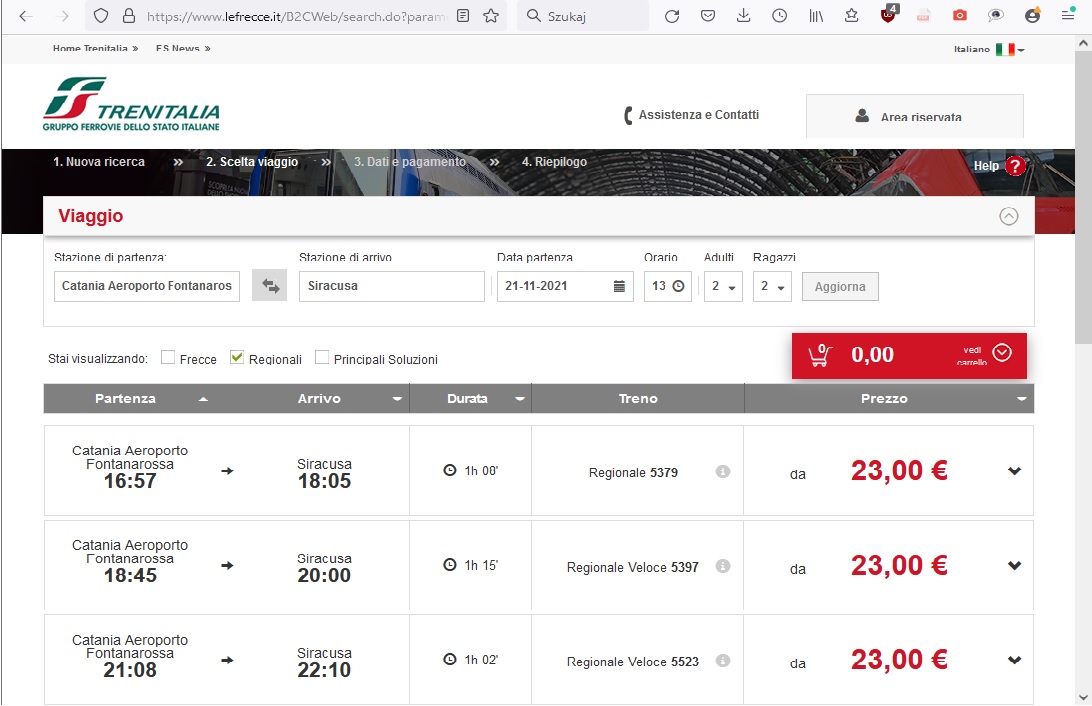Open the shopping cart icon
This screenshot has height=706, width=1092.
tap(820, 355)
